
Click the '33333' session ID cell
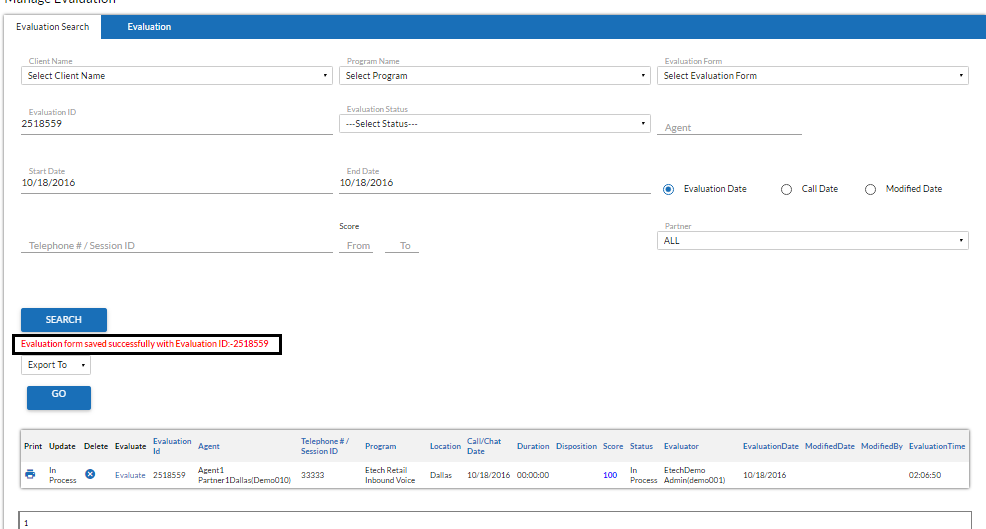313,475
